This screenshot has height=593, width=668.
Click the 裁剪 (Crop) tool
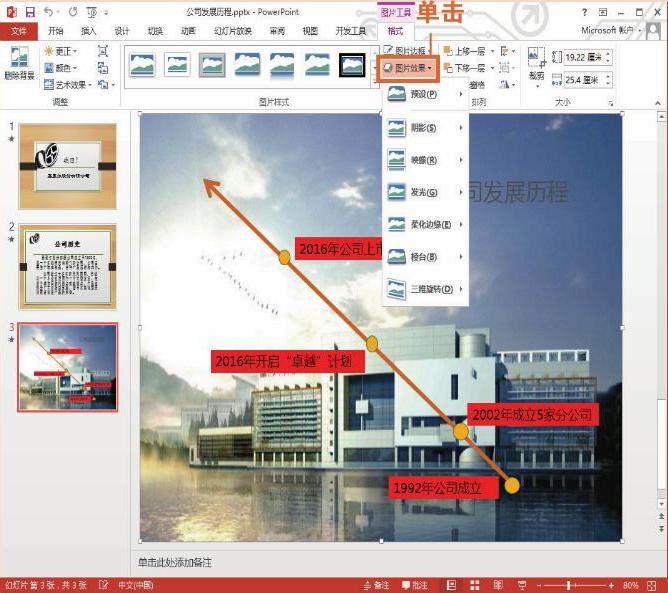[x=536, y=66]
